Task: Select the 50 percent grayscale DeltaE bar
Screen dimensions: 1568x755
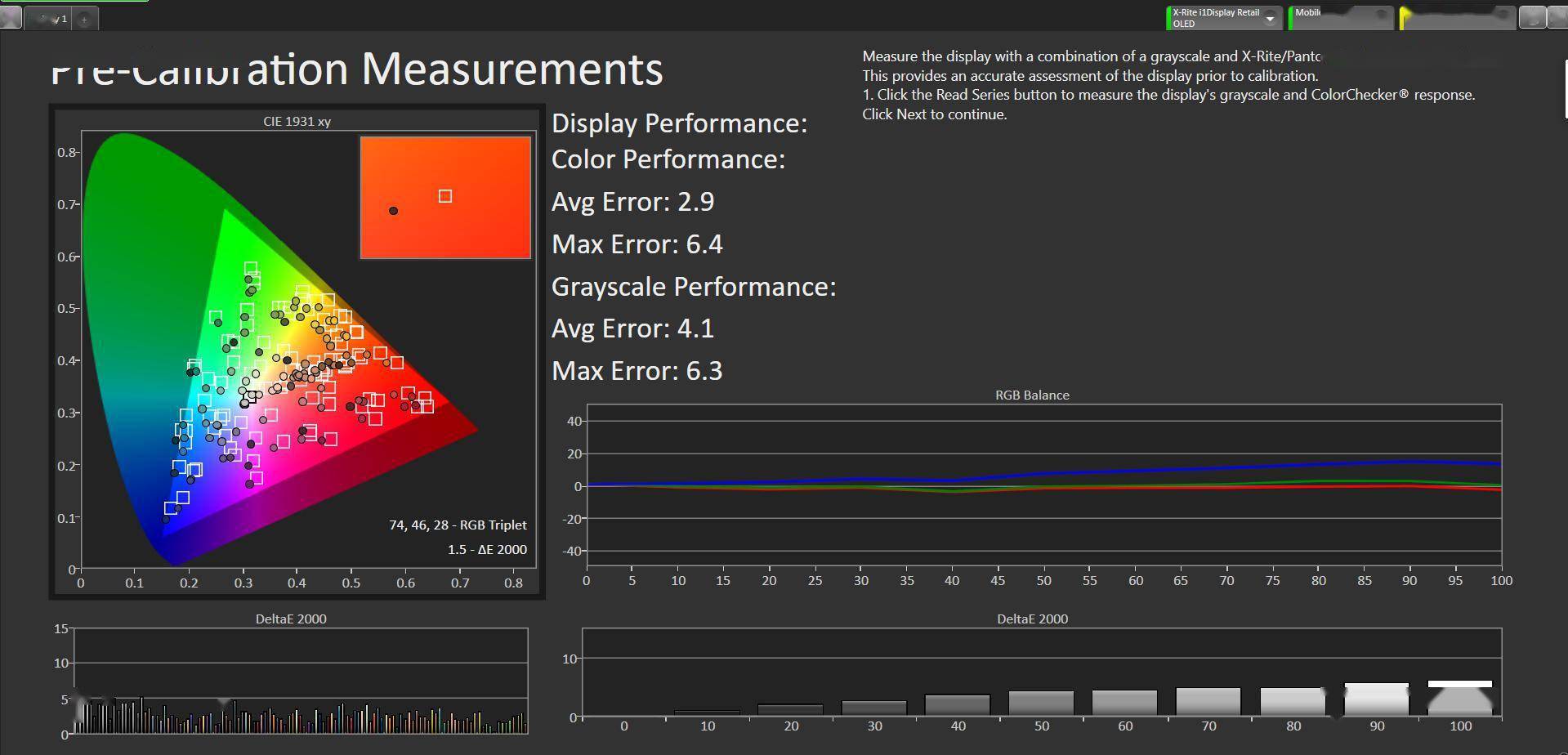Action: 1041,704
